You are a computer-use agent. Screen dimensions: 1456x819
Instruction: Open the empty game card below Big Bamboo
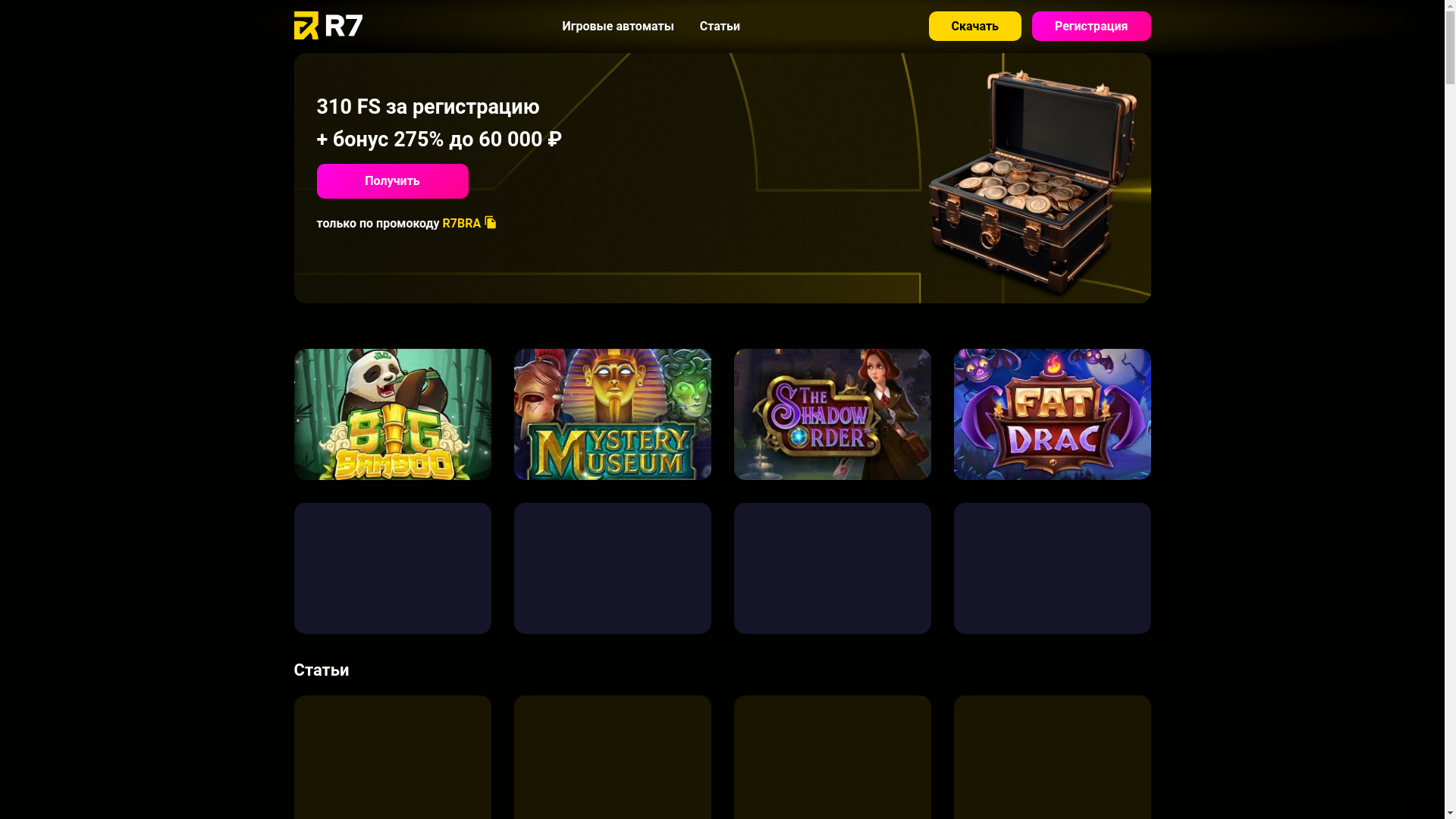pyautogui.click(x=393, y=568)
